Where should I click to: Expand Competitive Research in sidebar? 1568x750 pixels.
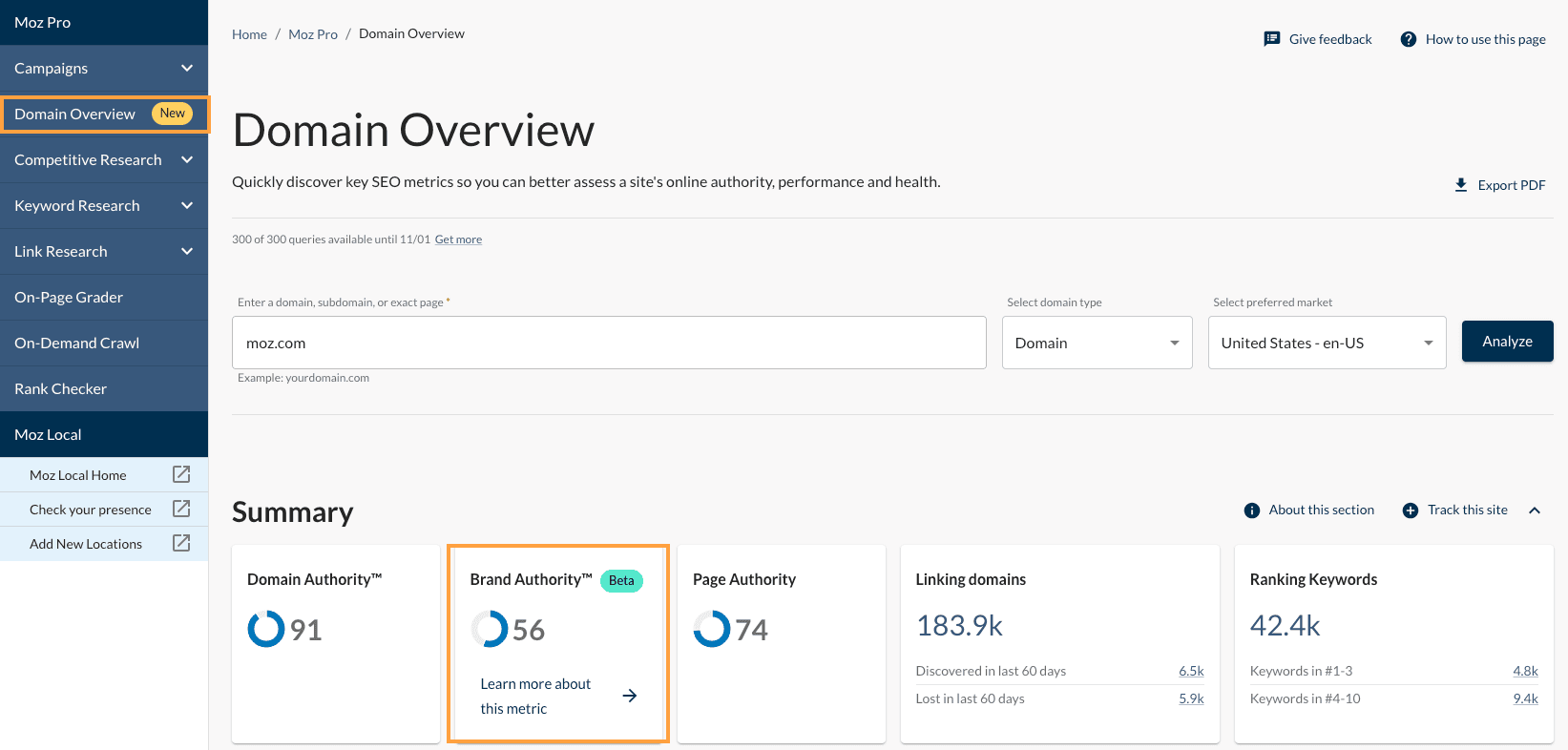point(187,160)
